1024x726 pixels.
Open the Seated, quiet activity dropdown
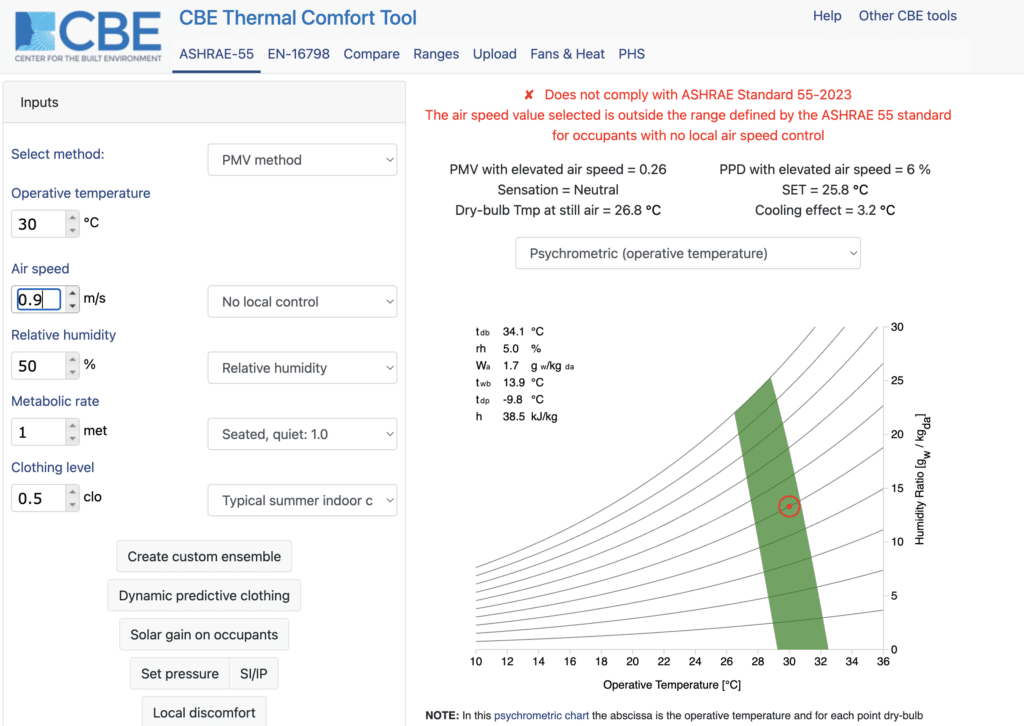point(302,434)
